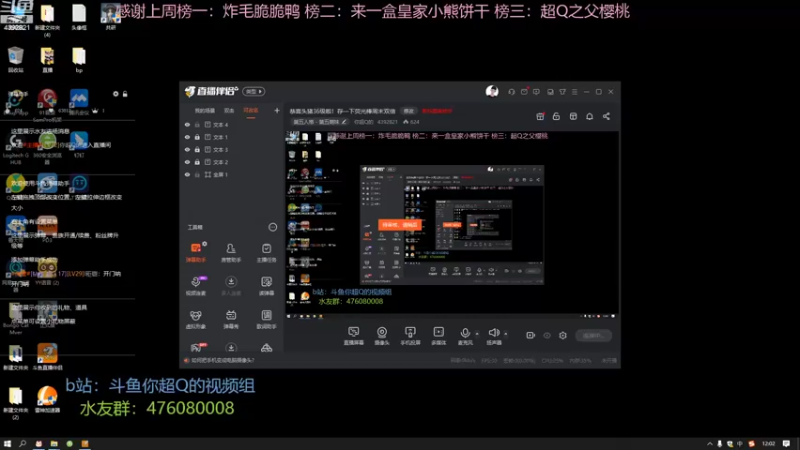Screen dimensions: 800x450
Task: Open the 主播任务 tool
Action: [x=266, y=253]
